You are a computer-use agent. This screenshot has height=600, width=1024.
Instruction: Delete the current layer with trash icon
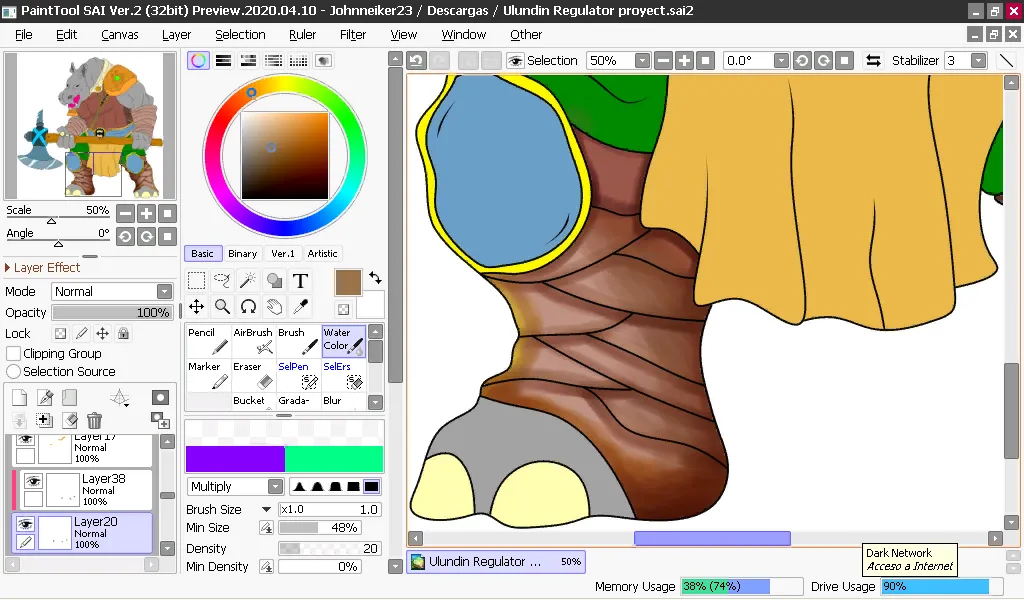click(x=95, y=420)
